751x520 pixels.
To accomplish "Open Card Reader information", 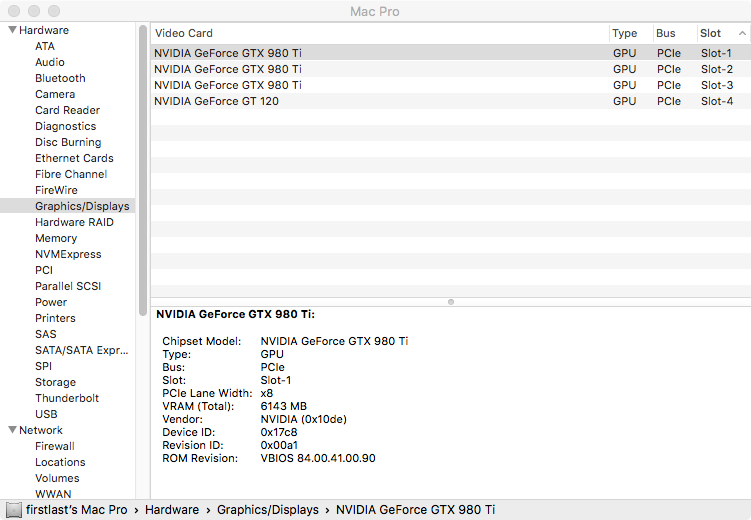I will pos(68,110).
